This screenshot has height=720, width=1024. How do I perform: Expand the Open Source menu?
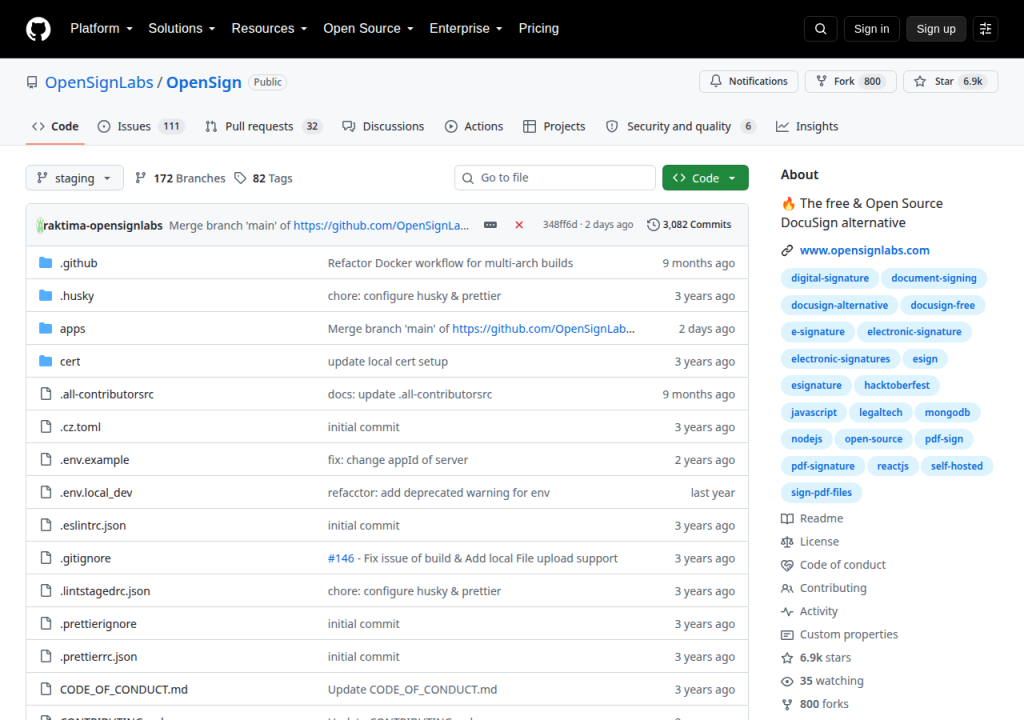(x=368, y=29)
